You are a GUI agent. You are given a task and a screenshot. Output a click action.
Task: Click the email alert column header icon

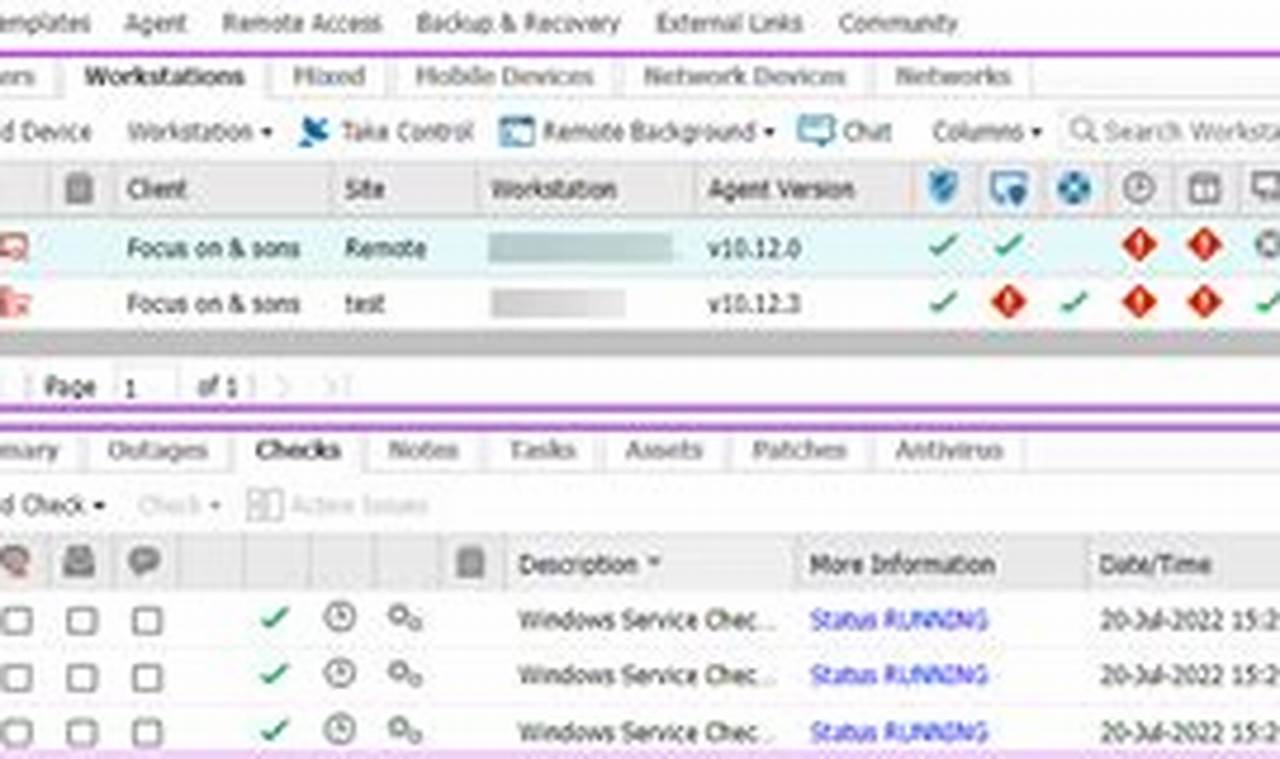pyautogui.click(x=79, y=563)
